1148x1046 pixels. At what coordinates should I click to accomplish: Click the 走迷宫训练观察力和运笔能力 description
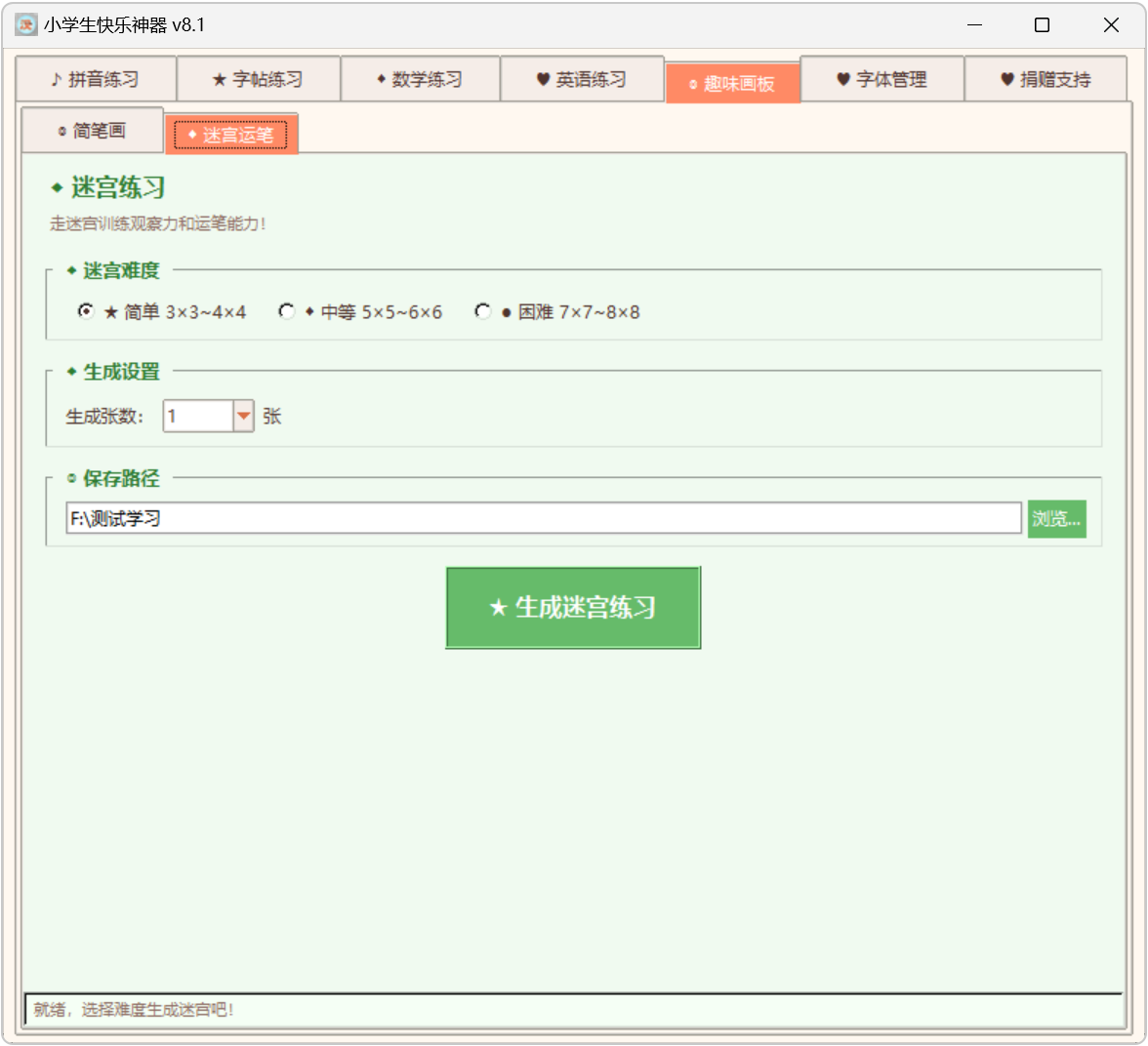(157, 223)
